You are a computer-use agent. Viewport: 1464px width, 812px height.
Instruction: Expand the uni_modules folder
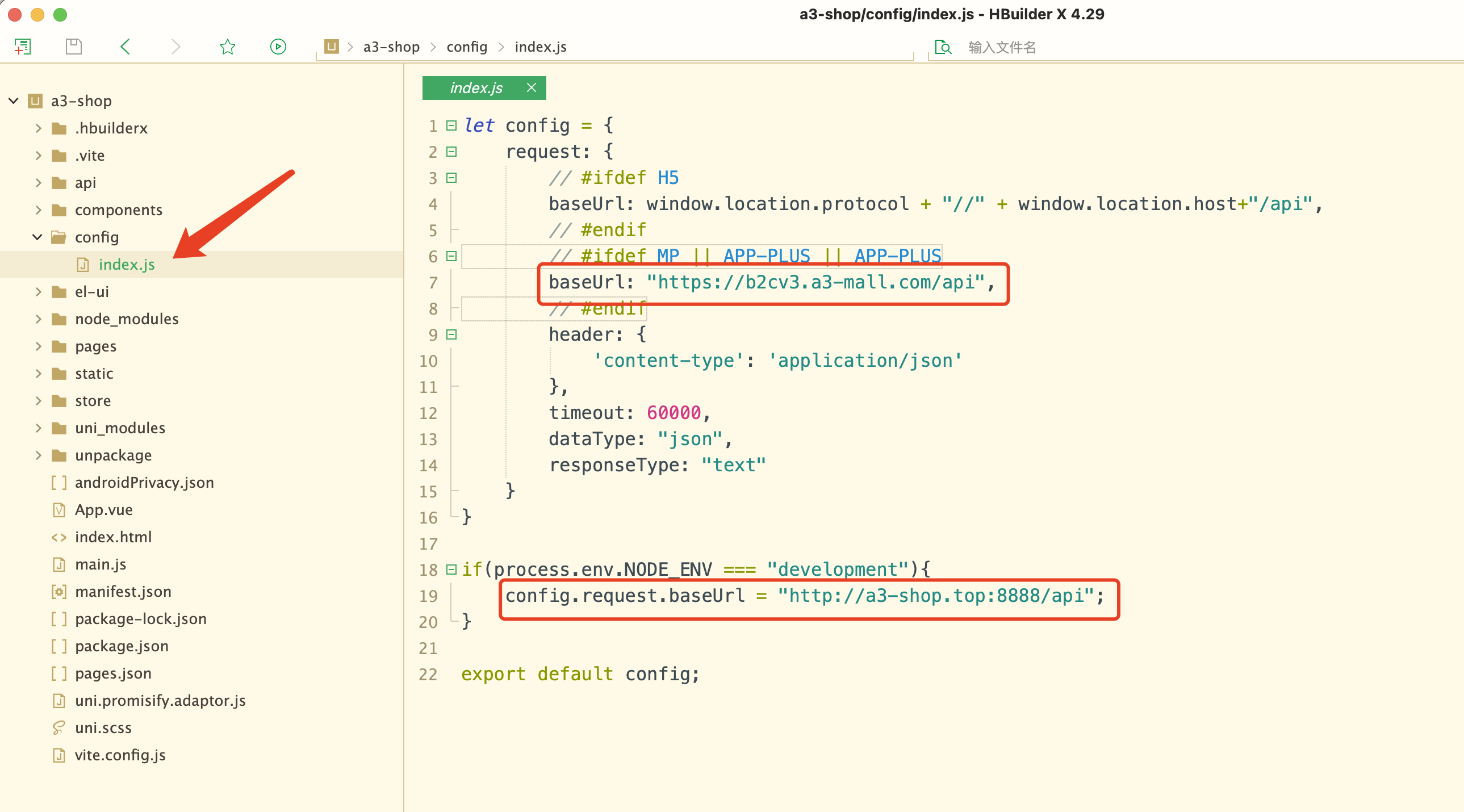[x=38, y=429]
